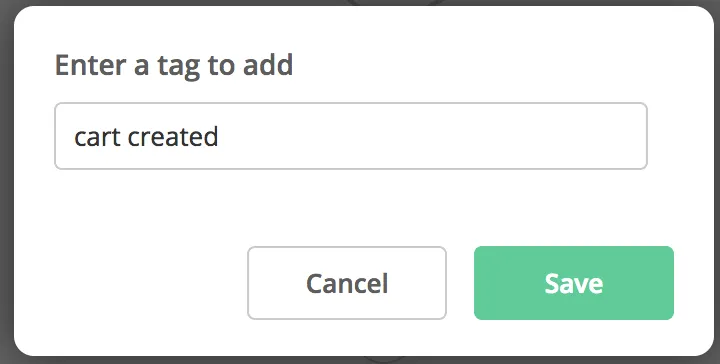The width and height of the screenshot is (720, 364).
Task: Save the 'cart created' tag
Action: click(x=574, y=283)
